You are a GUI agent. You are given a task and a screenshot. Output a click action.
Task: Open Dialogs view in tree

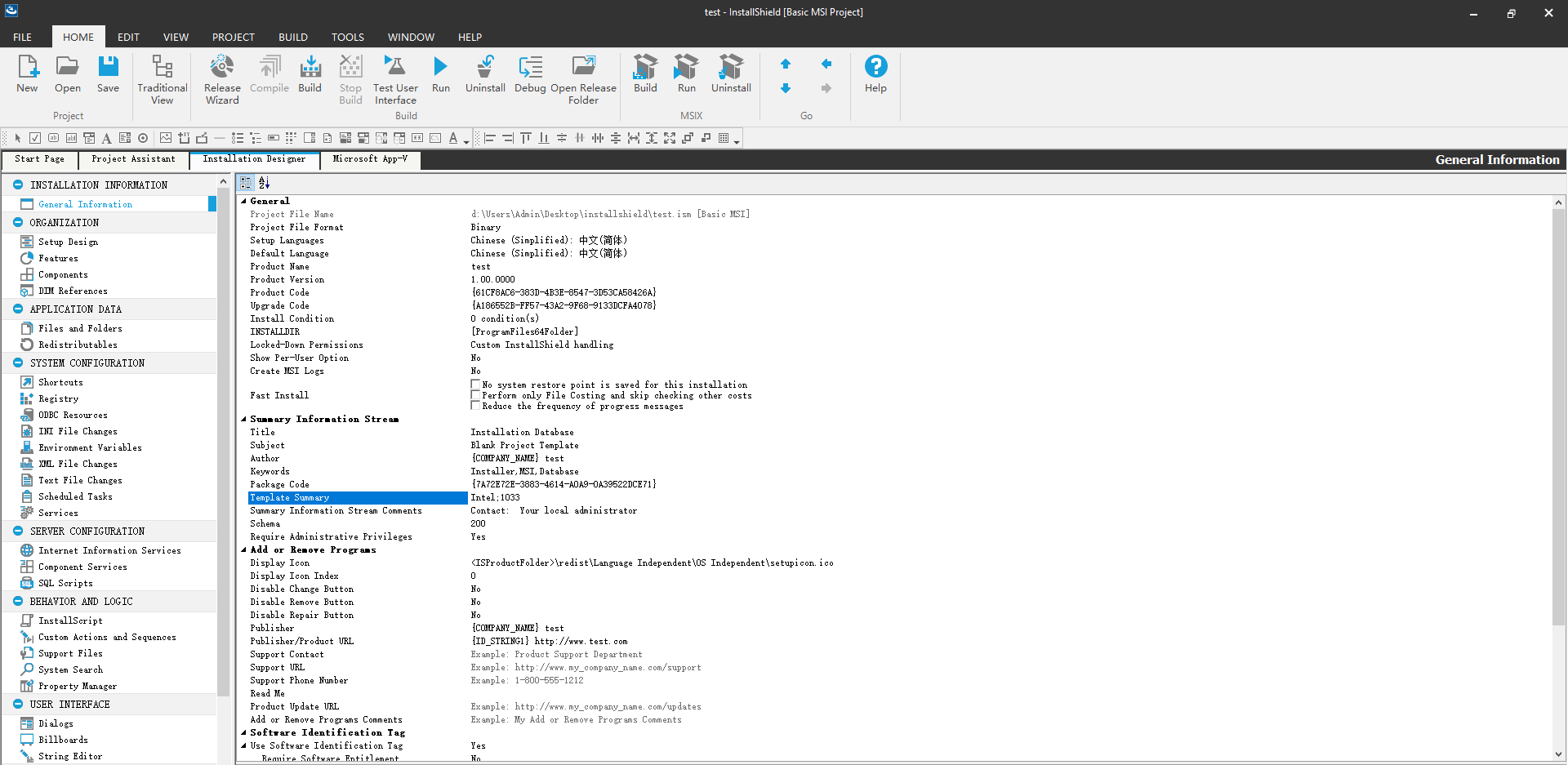pyautogui.click(x=56, y=723)
